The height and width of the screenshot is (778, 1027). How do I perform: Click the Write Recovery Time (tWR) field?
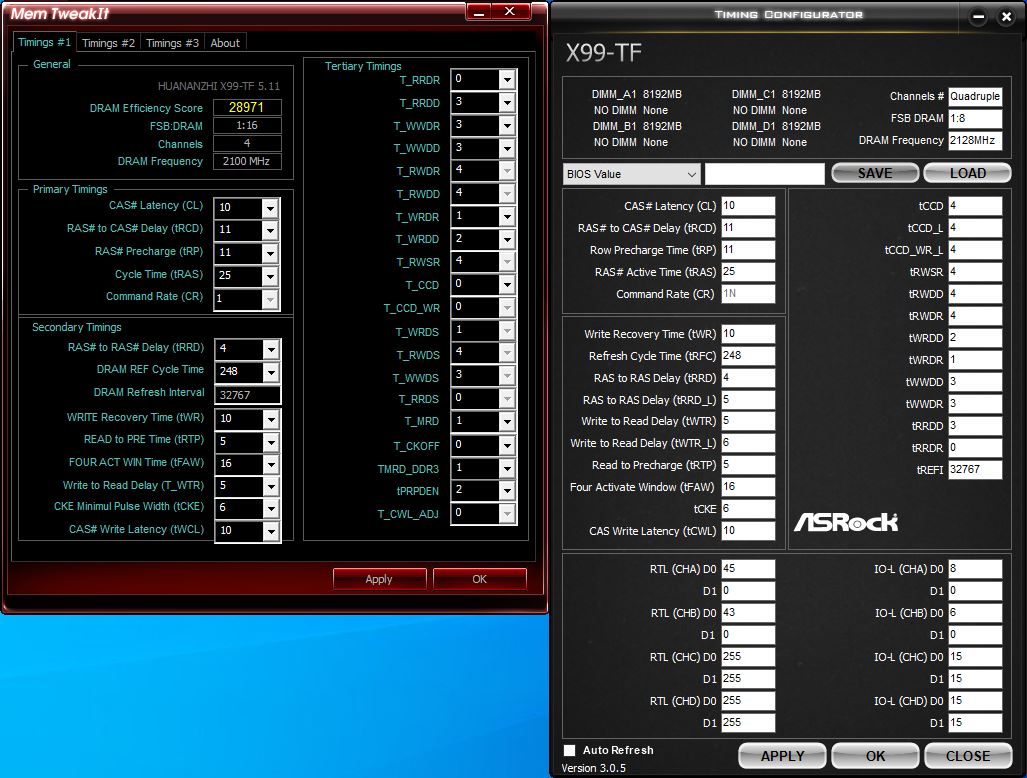748,334
